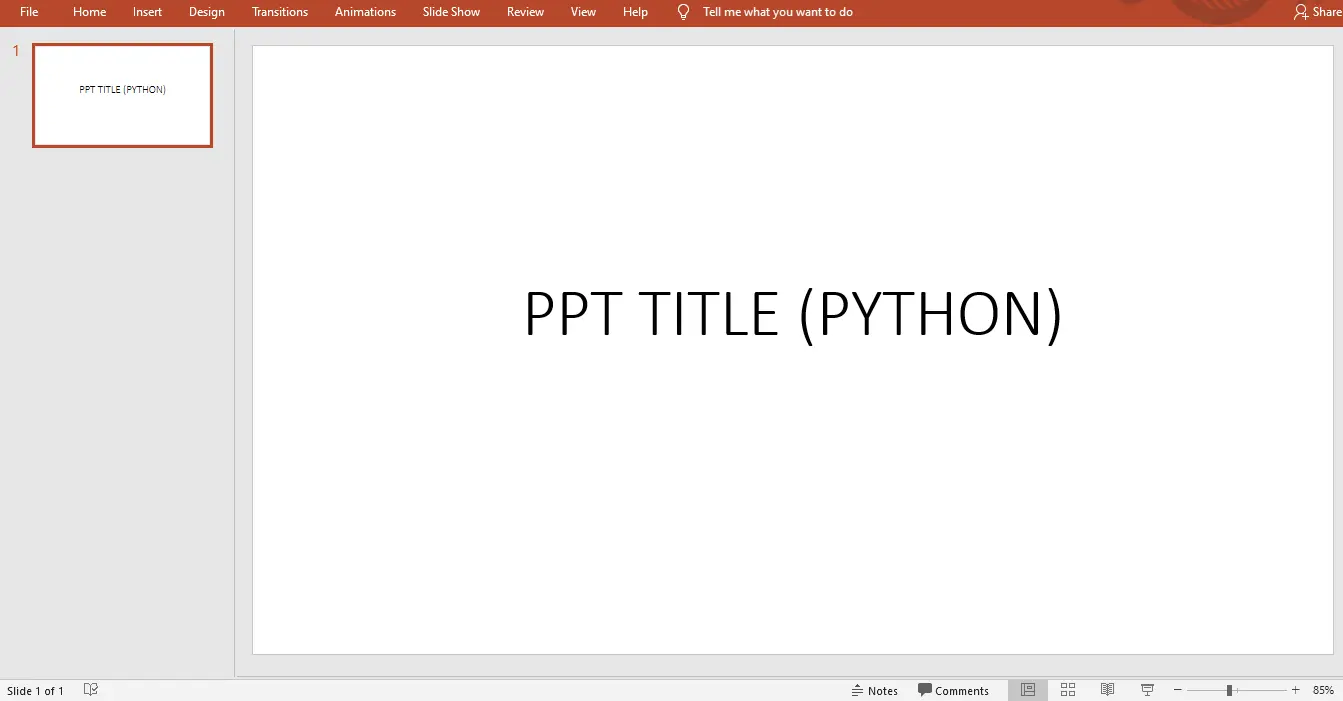Viewport: 1343px width, 701px height.
Task: Switch to Normal view in status bar
Action: coord(1027,690)
